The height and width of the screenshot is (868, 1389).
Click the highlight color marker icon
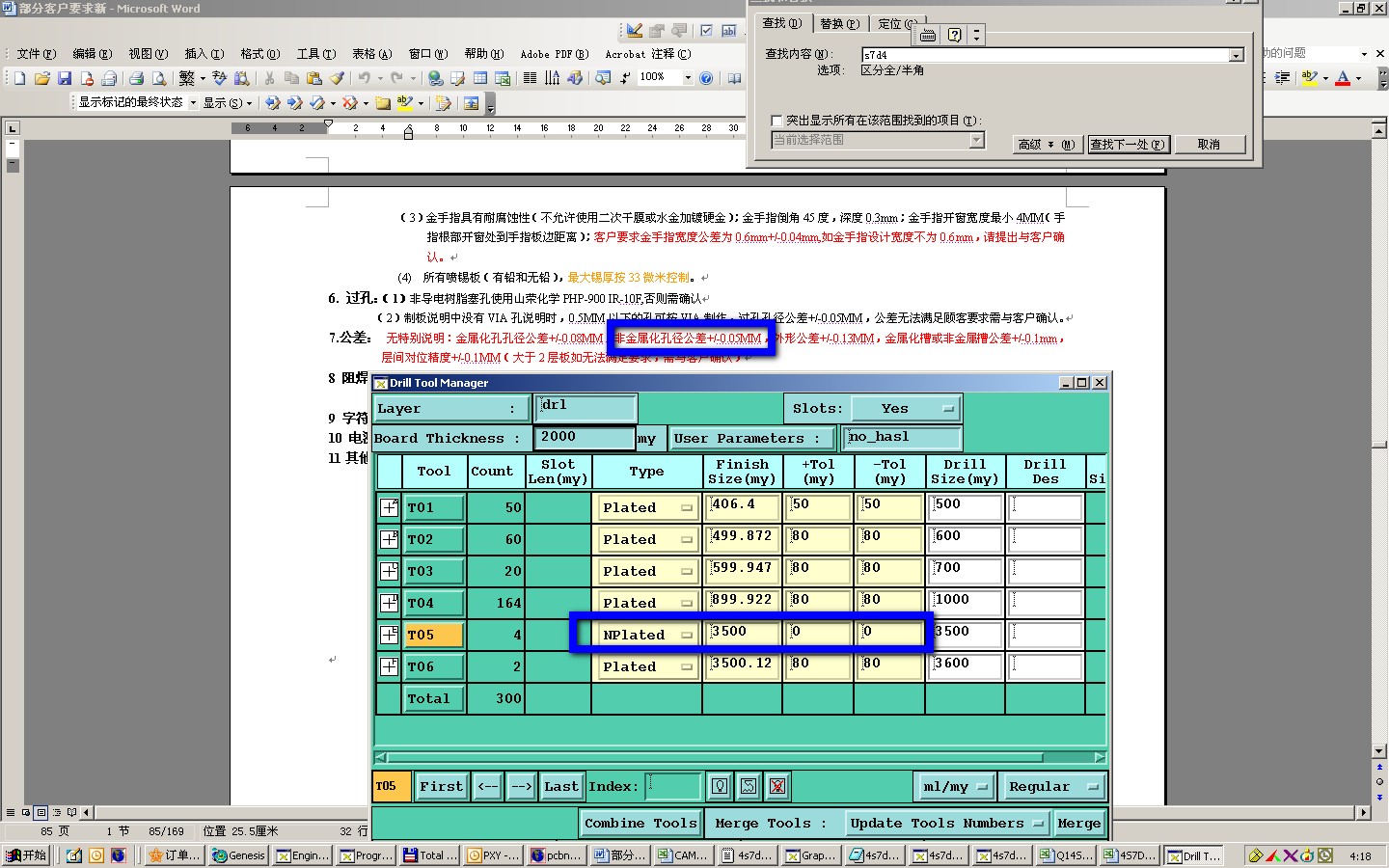pyautogui.click(x=1309, y=78)
